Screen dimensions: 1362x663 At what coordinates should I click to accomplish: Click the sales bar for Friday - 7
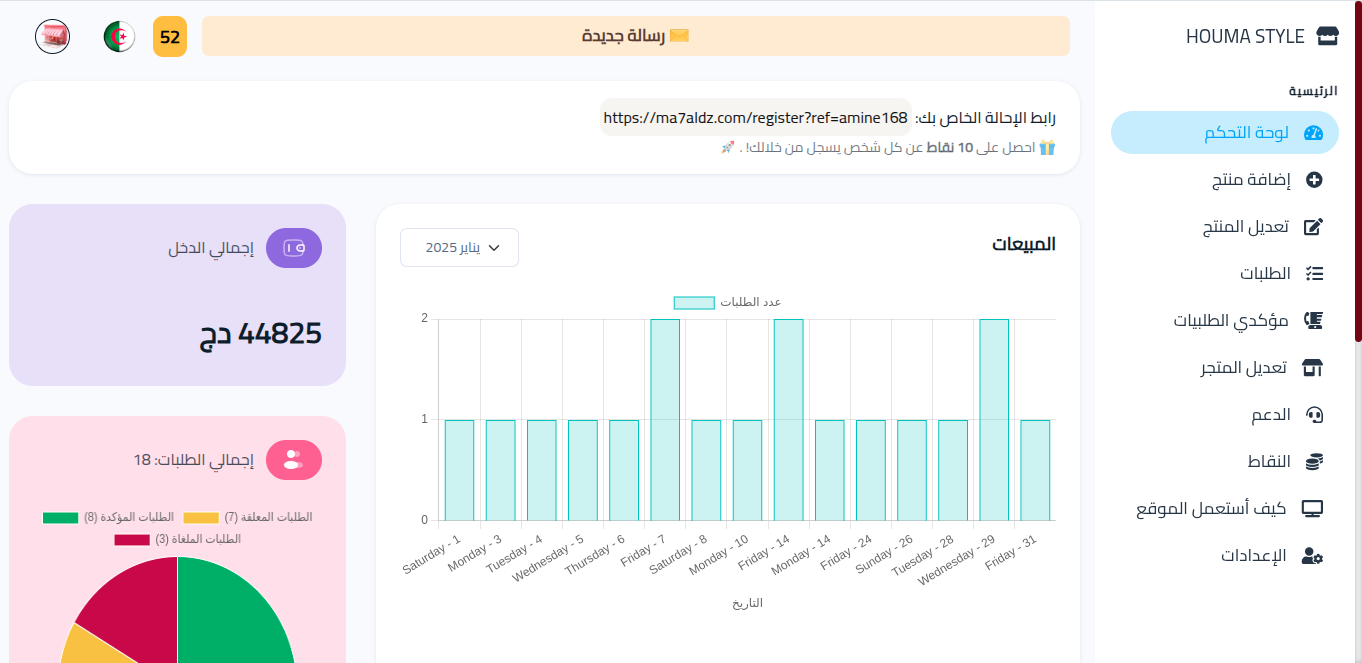pyautogui.click(x=665, y=420)
